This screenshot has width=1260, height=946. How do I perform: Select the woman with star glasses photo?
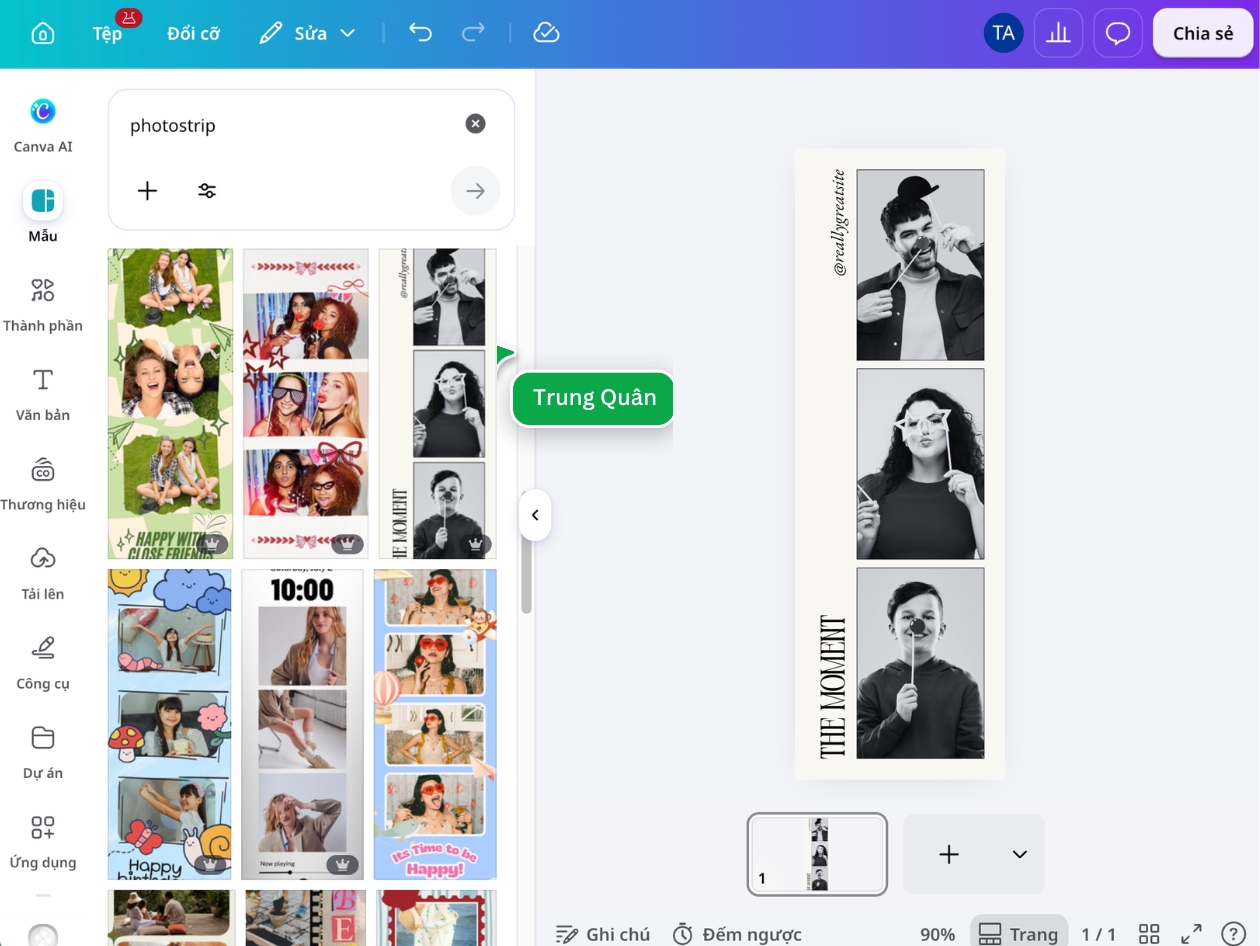point(920,464)
